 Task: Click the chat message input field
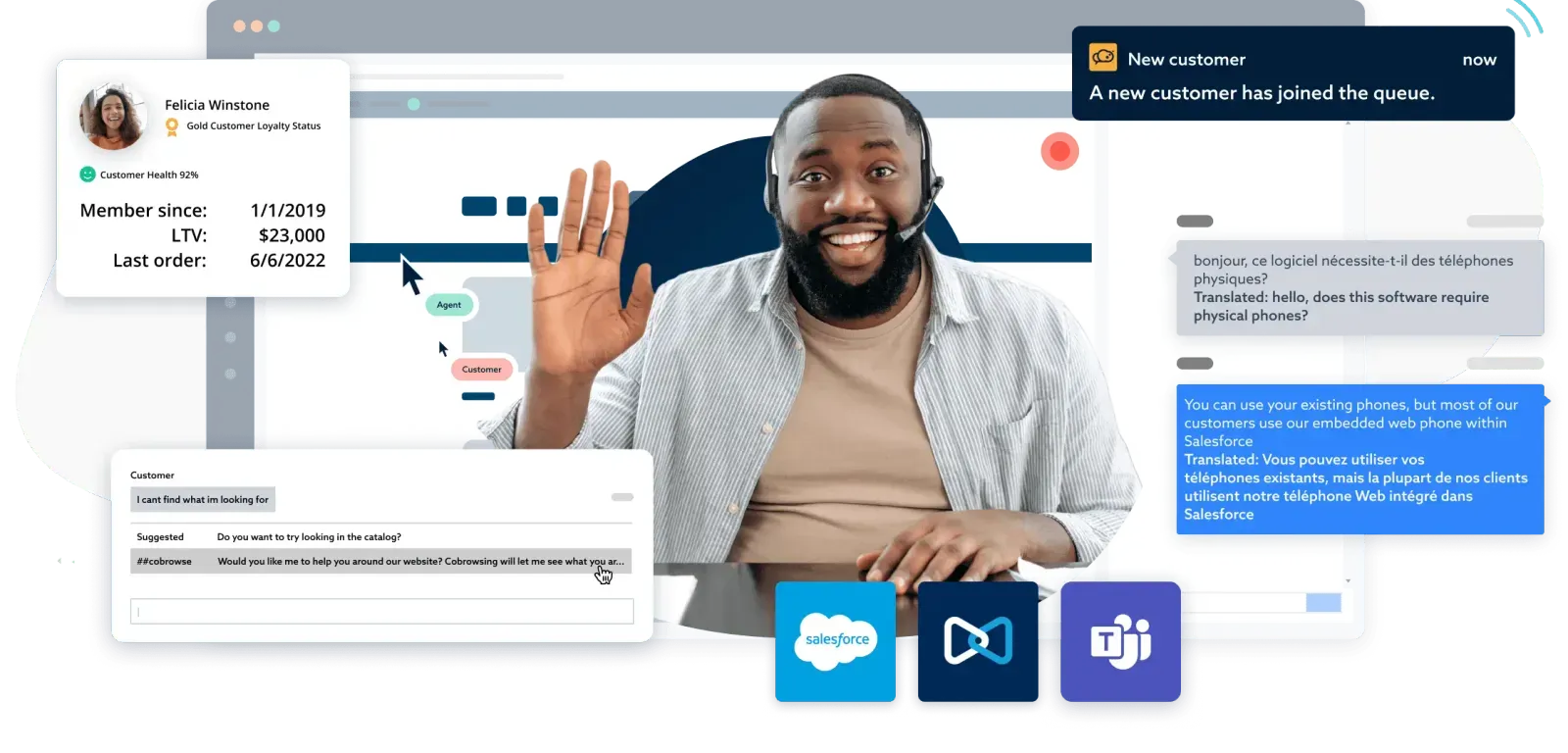[x=382, y=611]
